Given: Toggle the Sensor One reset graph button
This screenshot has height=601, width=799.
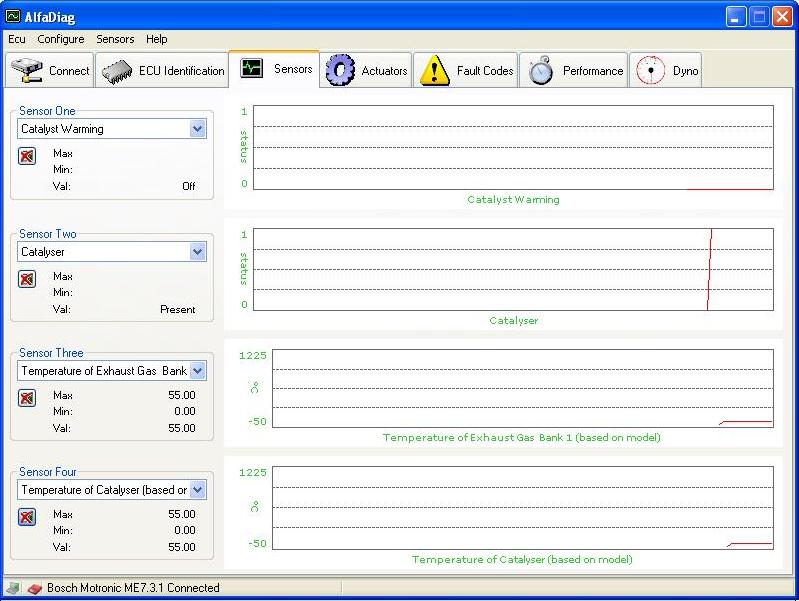Looking at the screenshot, I should pos(27,156).
